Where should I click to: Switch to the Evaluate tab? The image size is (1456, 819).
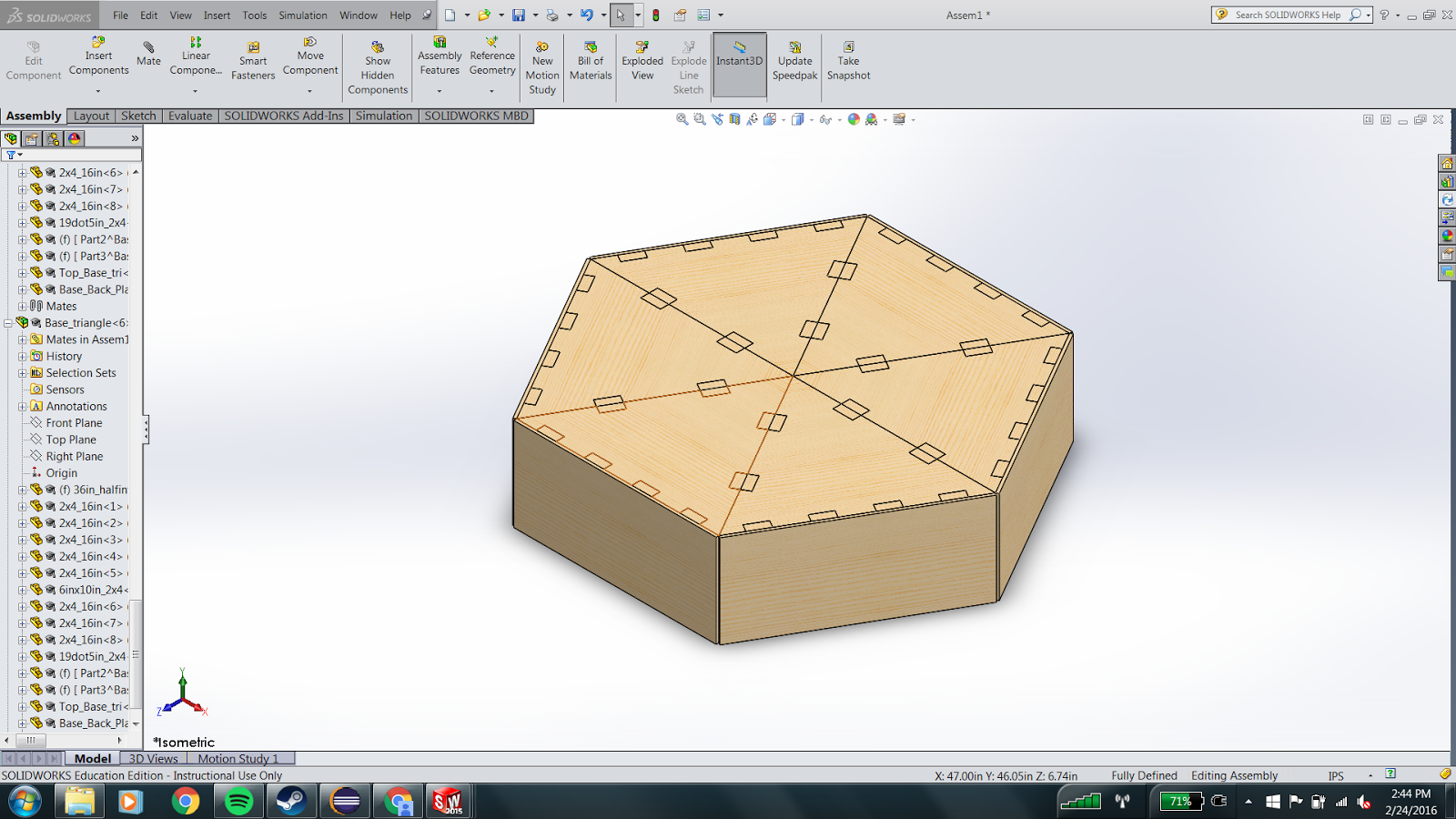pos(190,116)
